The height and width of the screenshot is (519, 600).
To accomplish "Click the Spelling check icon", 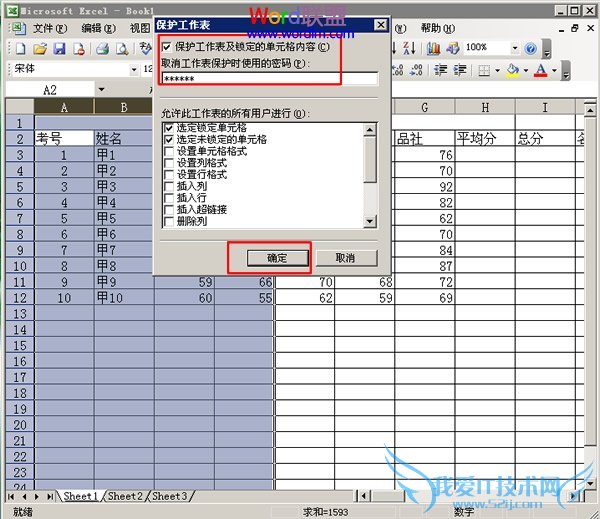I will (x=145, y=49).
